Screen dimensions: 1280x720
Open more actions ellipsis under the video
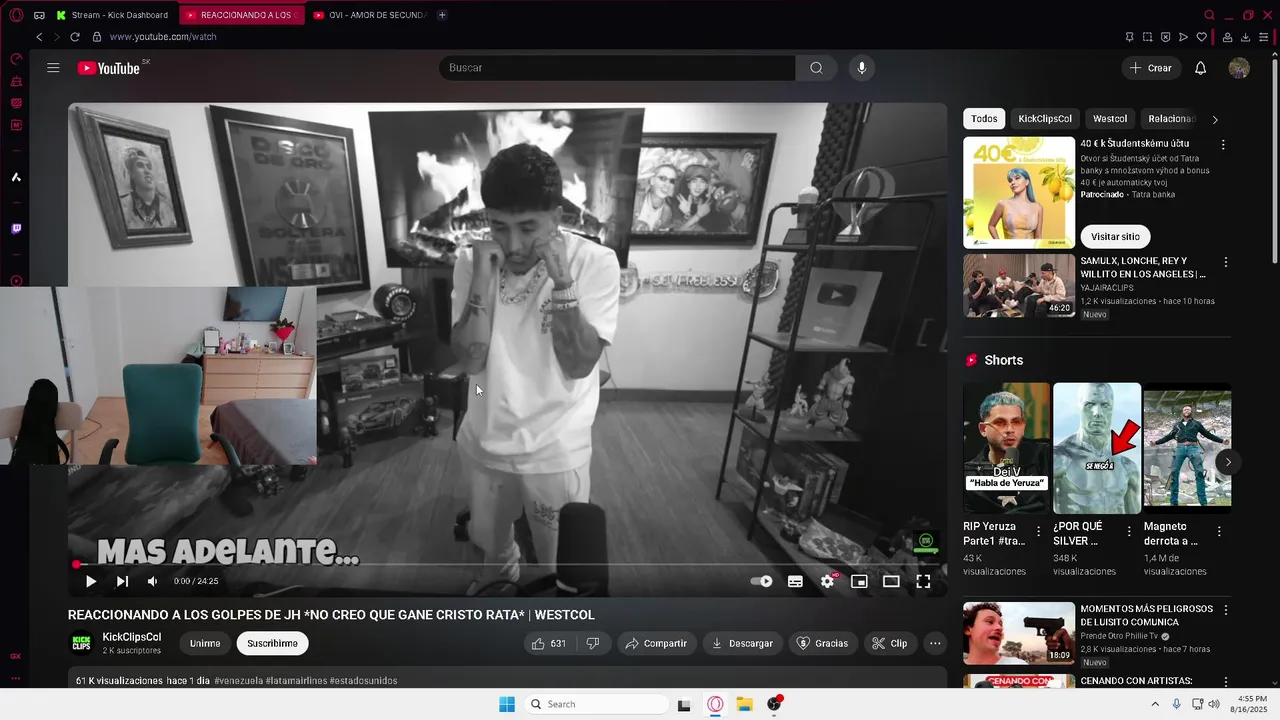coord(935,643)
